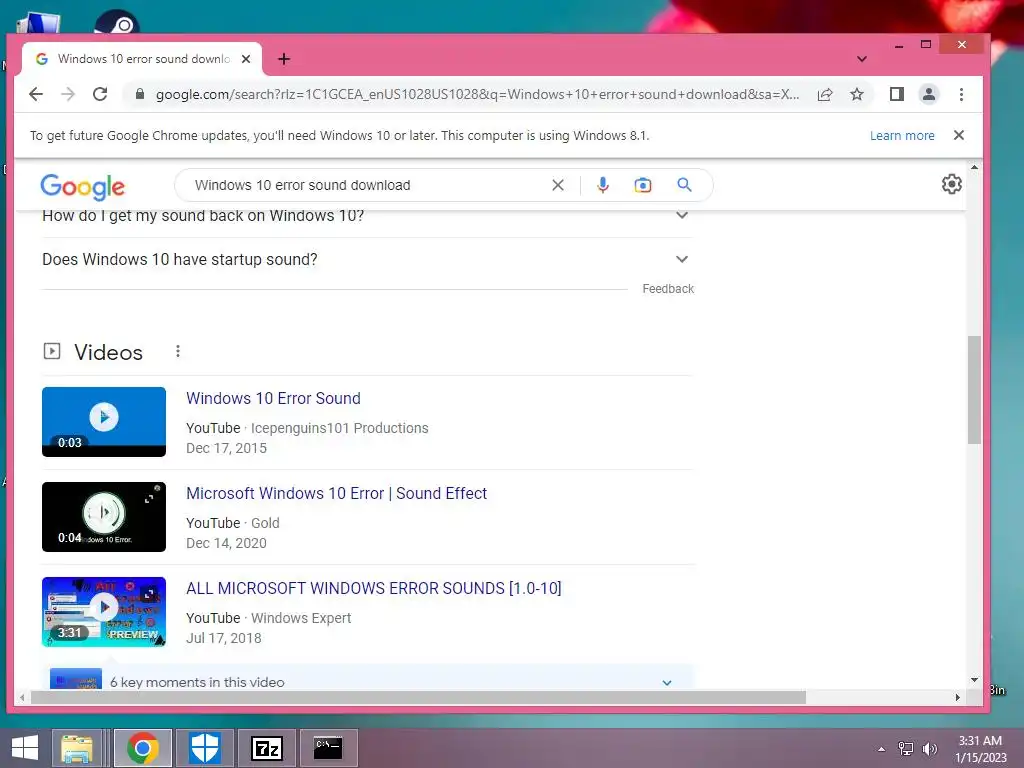The height and width of the screenshot is (768, 1024).
Task: Open Command Prompt from the taskbar
Action: coord(328,748)
